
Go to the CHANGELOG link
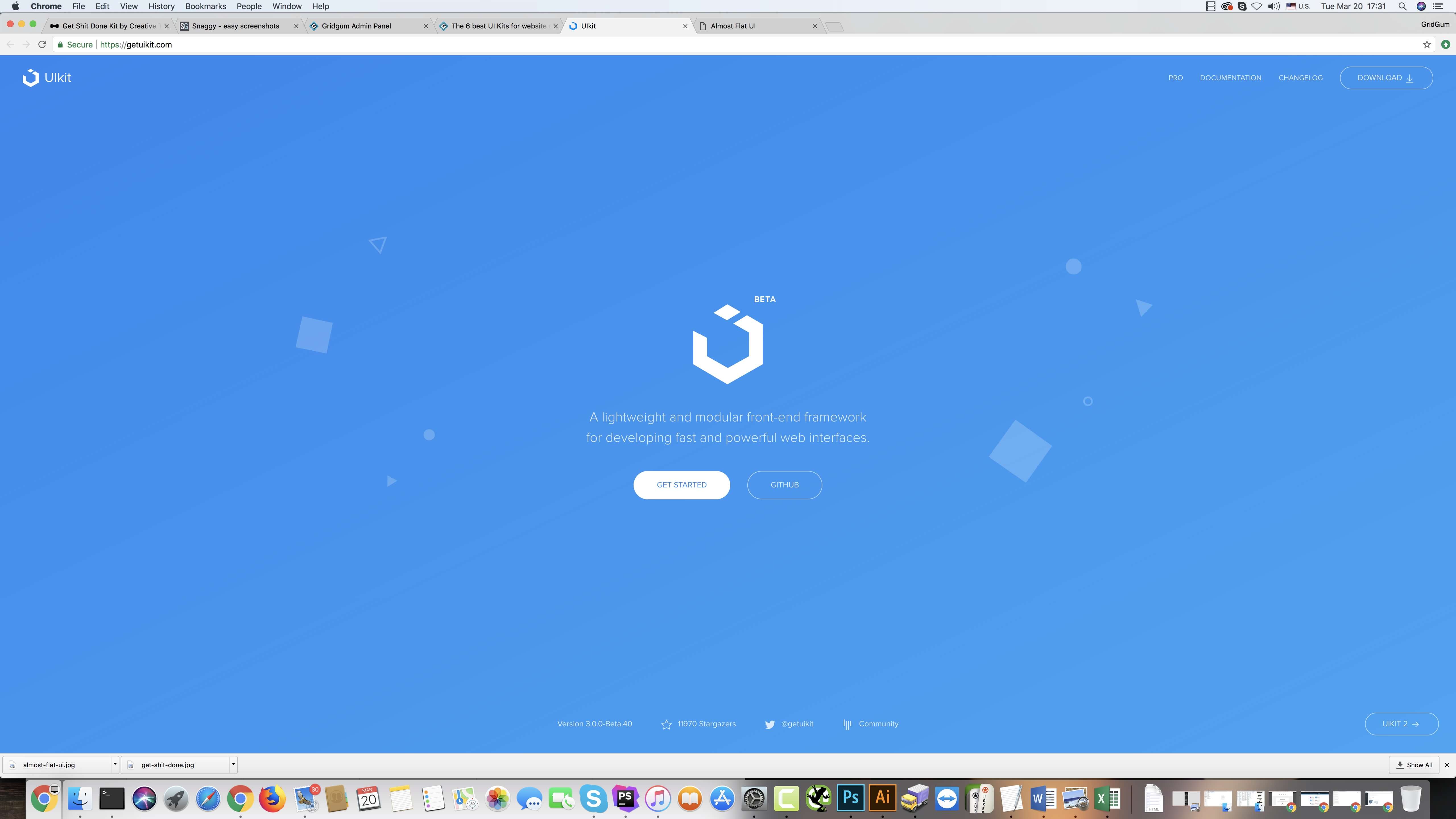(1300, 77)
